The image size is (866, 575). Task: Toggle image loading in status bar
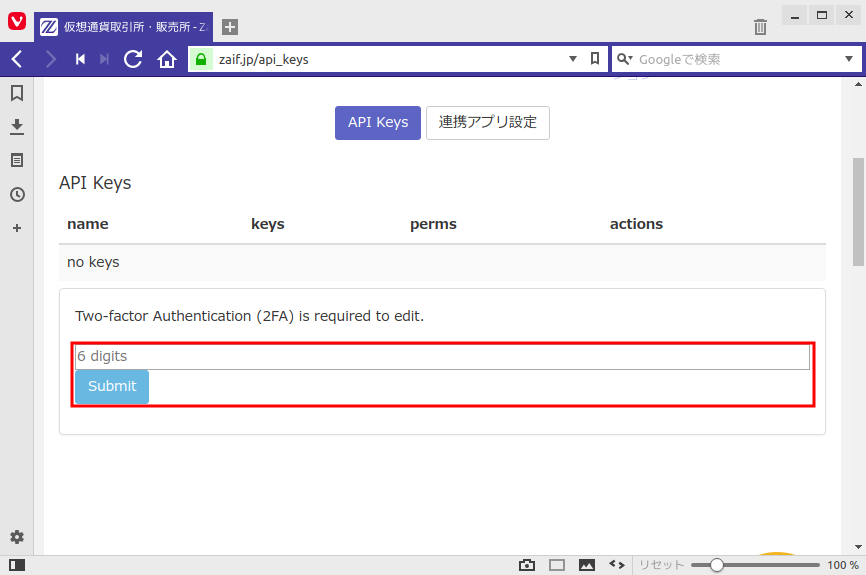click(x=587, y=565)
